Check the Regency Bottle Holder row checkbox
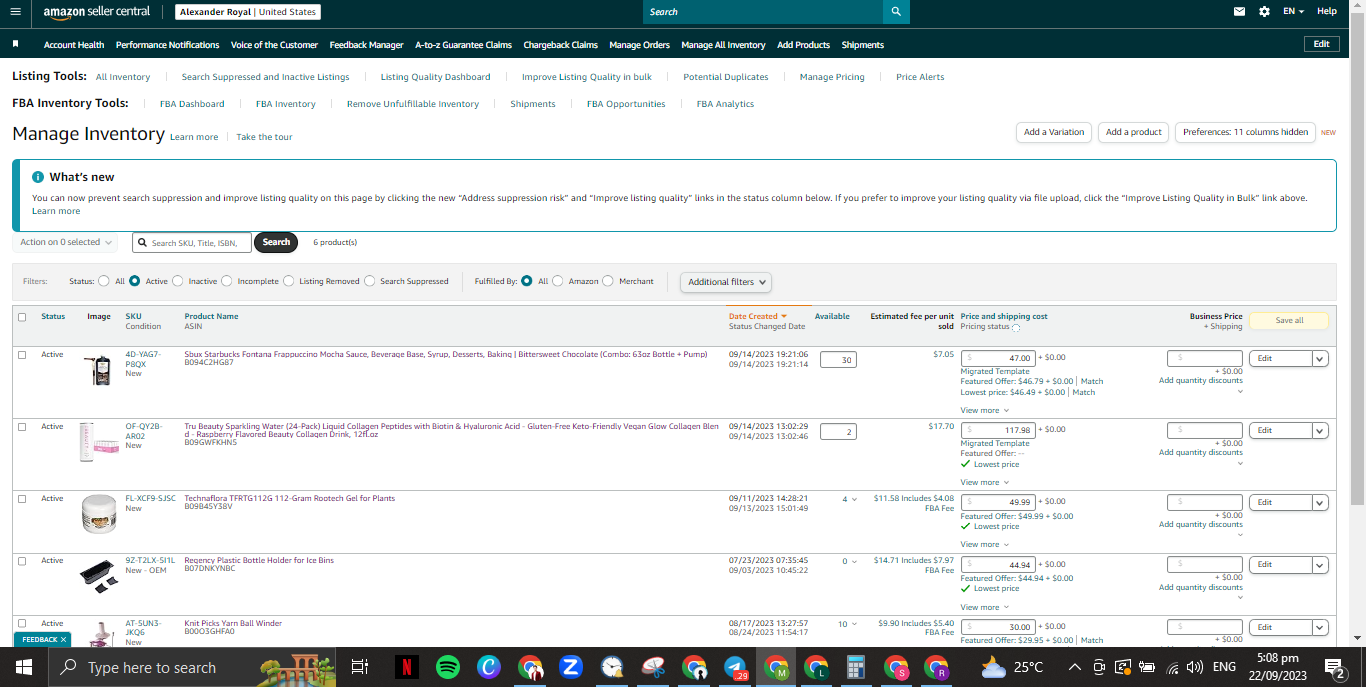This screenshot has height=687, width=1366. [x=22, y=561]
